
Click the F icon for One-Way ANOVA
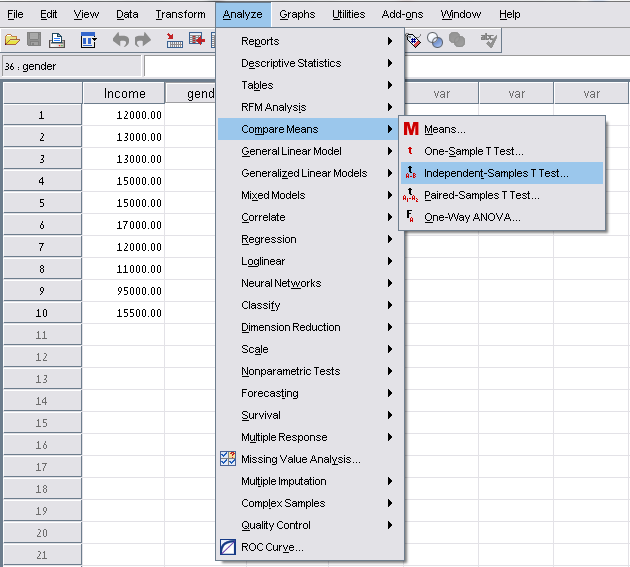(410, 216)
